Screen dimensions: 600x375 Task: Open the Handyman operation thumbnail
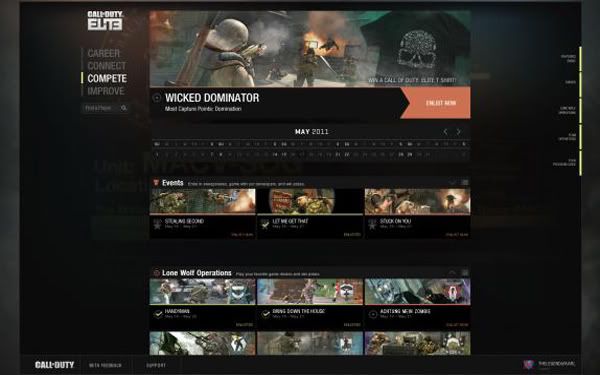tap(202, 292)
